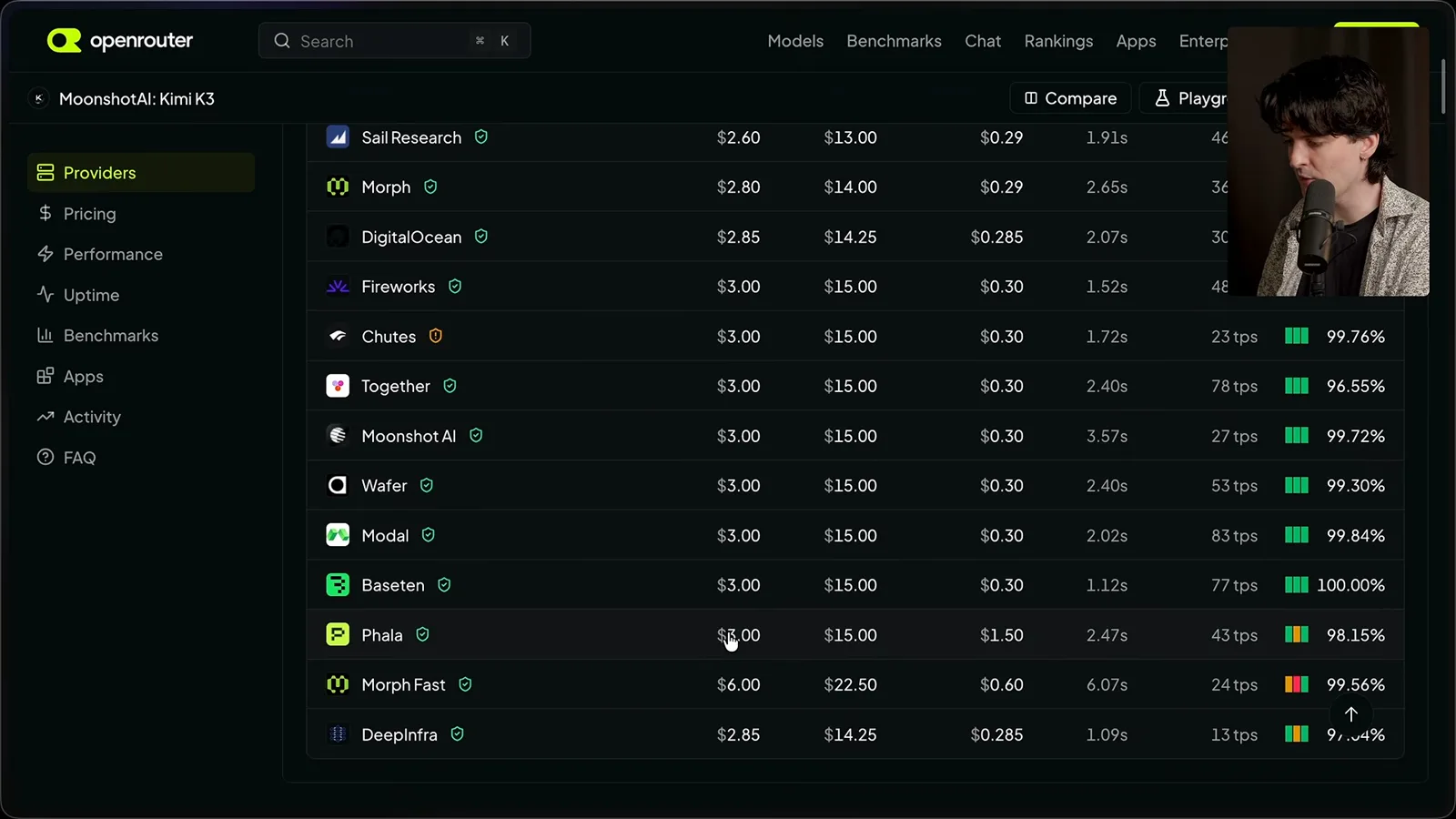Viewport: 1456px width, 819px height.
Task: Click the uptime bars in the Chutes row
Action: click(1297, 336)
